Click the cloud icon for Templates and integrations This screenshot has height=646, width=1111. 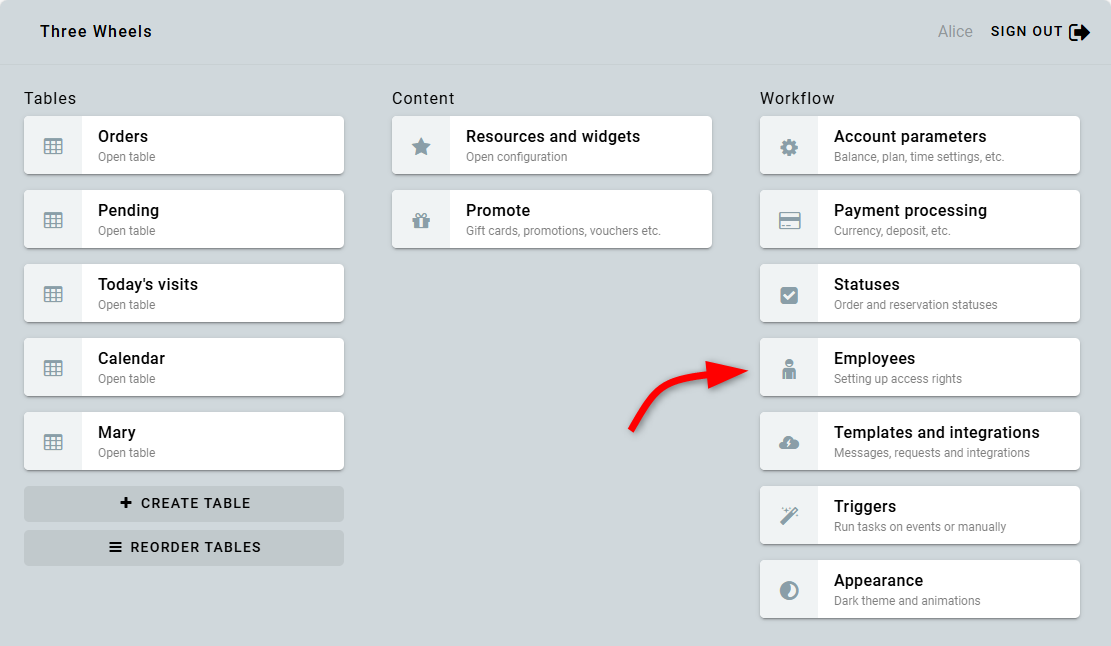789,443
